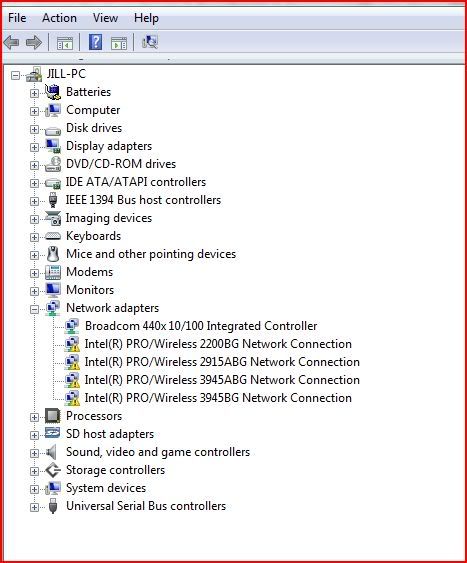Screen dimensions: 467x563
Task: Click the Back arrow toolbar icon
Action: (x=11, y=42)
